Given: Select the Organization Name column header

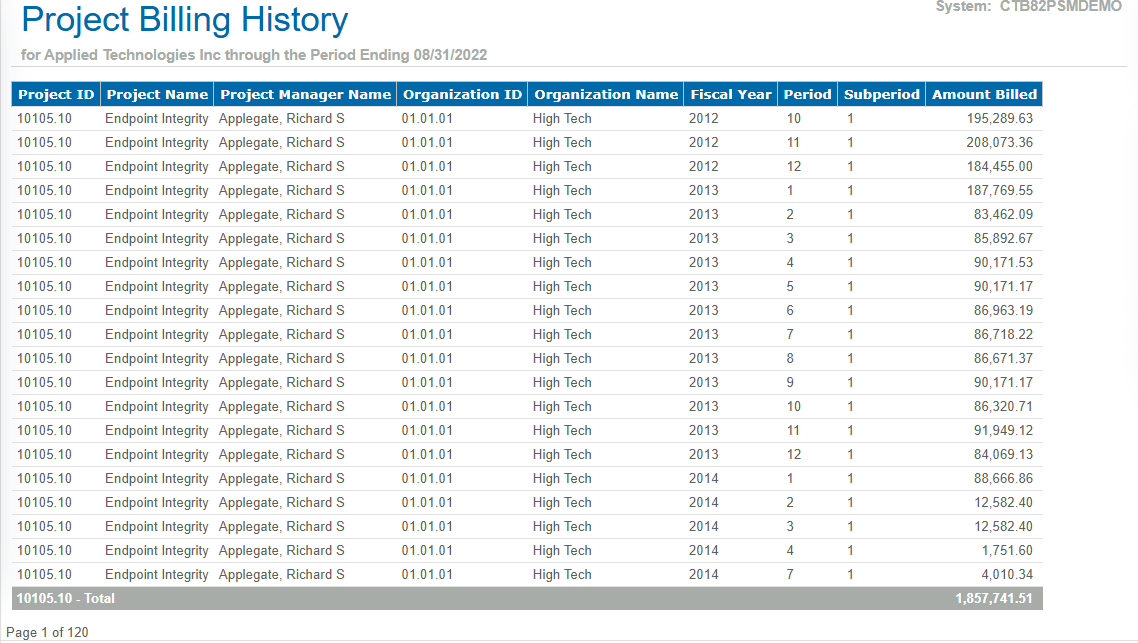Looking at the screenshot, I should click(x=606, y=94).
